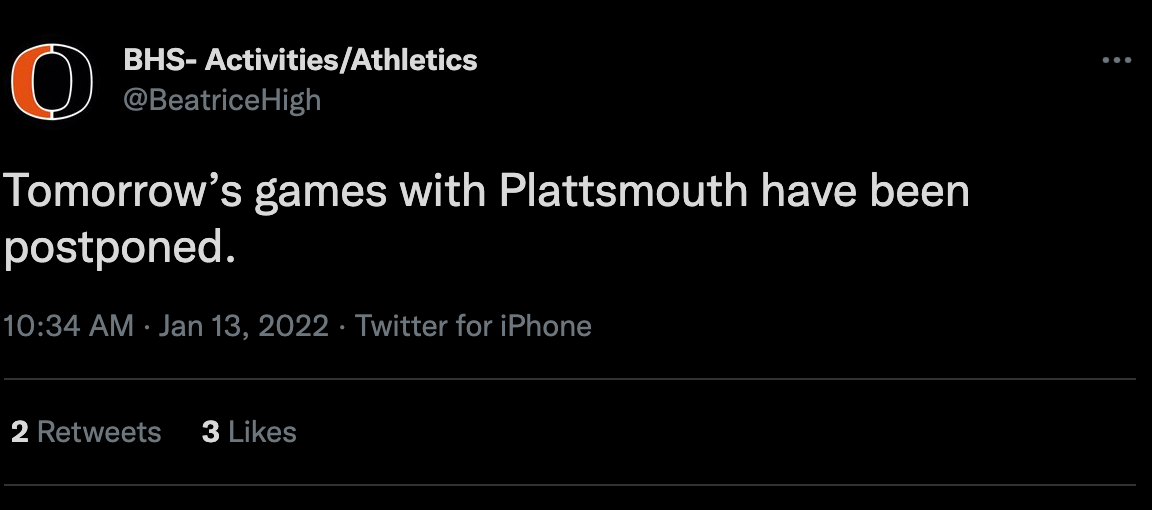Click the word Plattsmouth in the tweet
This screenshot has width=1152, height=510.
622,192
